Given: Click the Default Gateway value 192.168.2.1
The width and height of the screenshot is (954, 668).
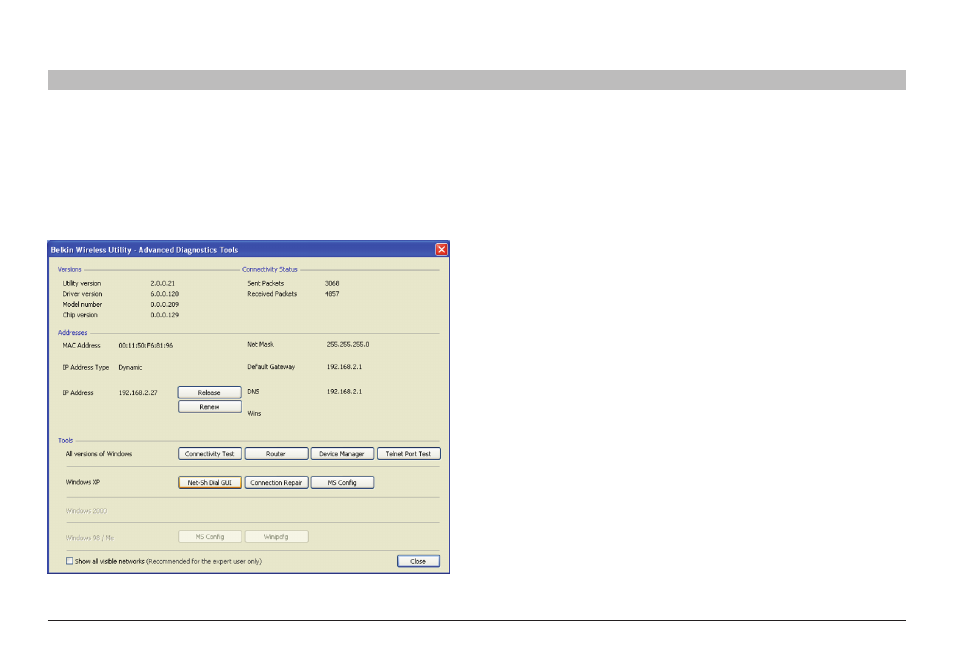Looking at the screenshot, I should pyautogui.click(x=344, y=367).
